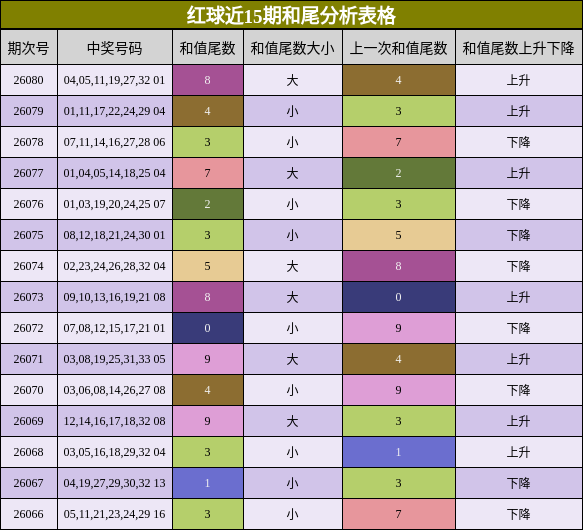This screenshot has height=530, width=583.
Task: Click brown 和值尾数 cell 4 in row 26079
Action: pyautogui.click(x=208, y=111)
